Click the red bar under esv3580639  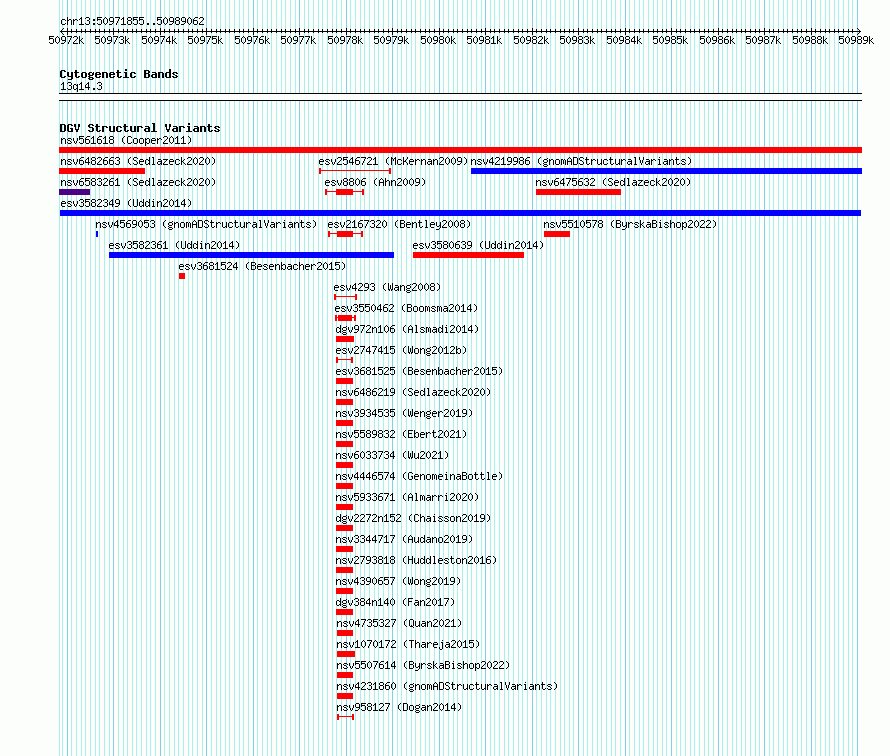(468, 255)
